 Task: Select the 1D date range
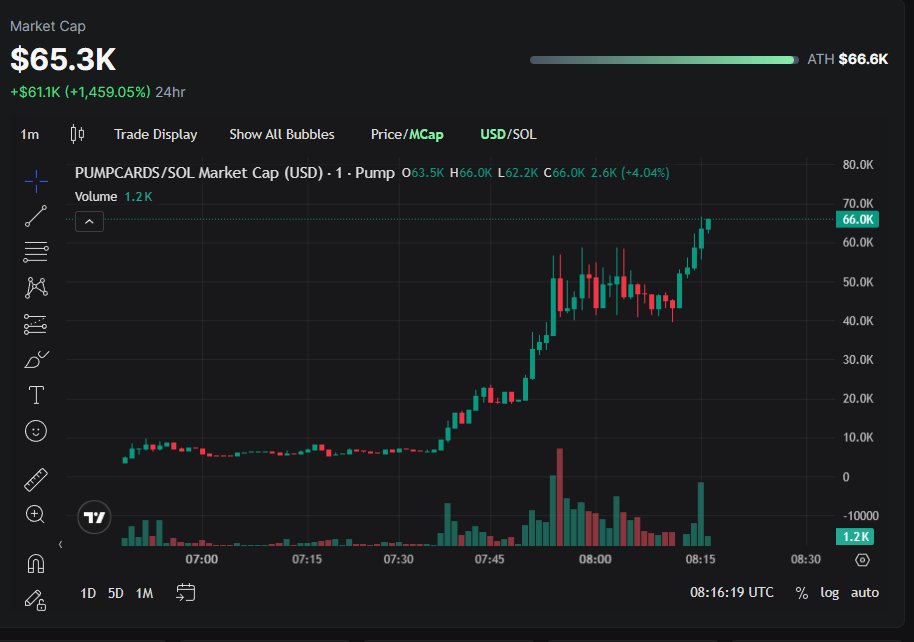(x=87, y=592)
